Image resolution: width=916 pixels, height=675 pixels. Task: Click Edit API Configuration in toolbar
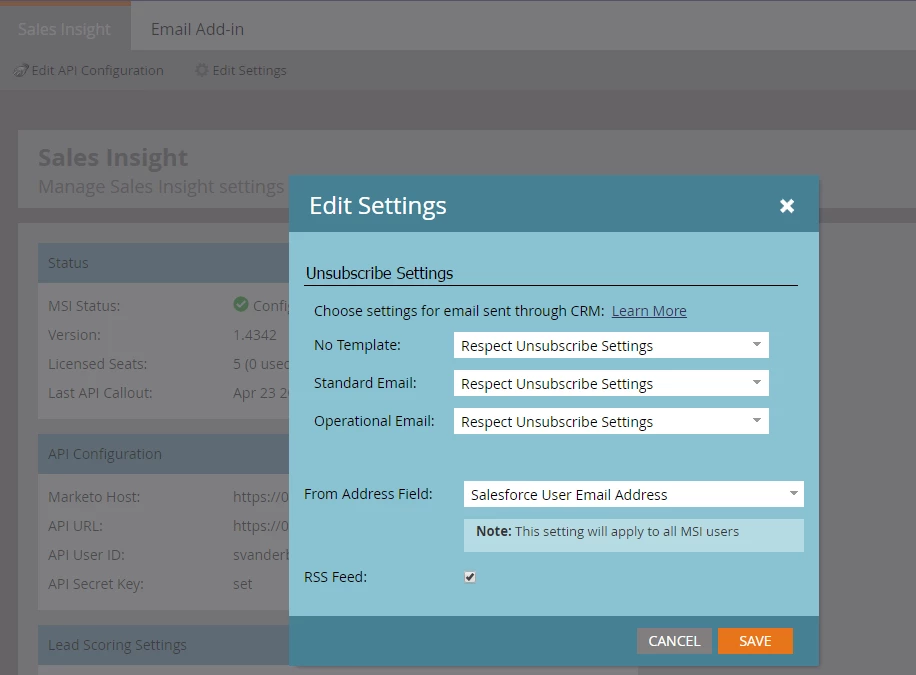88,70
